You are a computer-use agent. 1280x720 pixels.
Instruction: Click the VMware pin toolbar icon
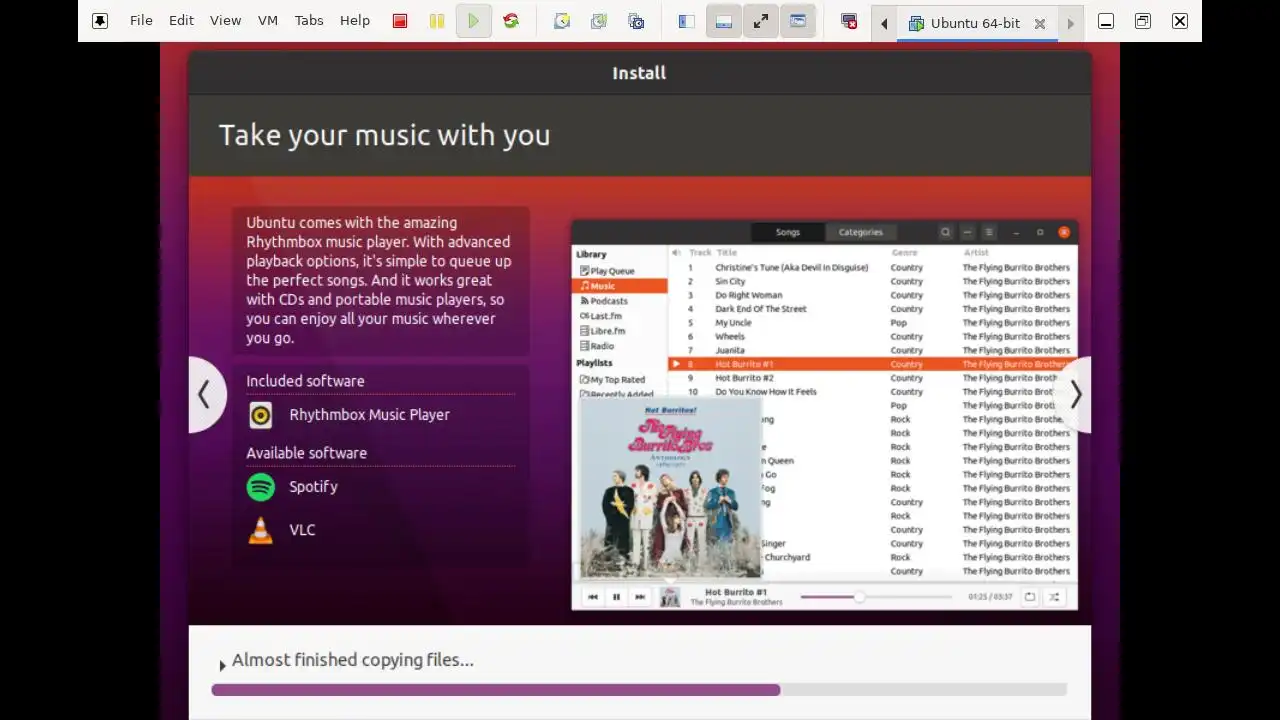[100, 21]
